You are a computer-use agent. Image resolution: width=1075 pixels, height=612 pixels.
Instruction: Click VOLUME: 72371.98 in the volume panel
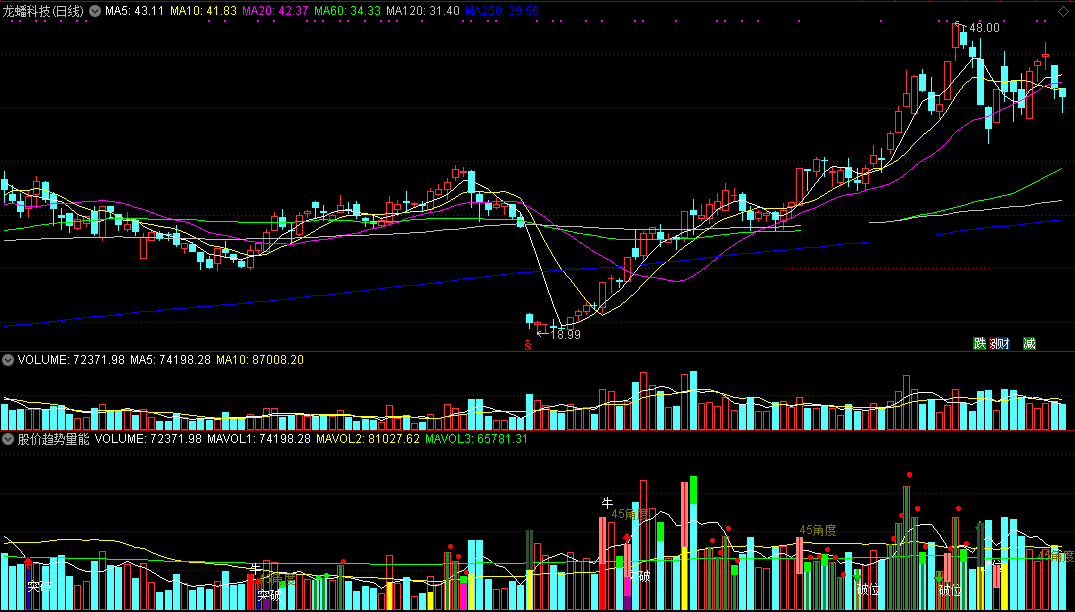(x=71, y=359)
